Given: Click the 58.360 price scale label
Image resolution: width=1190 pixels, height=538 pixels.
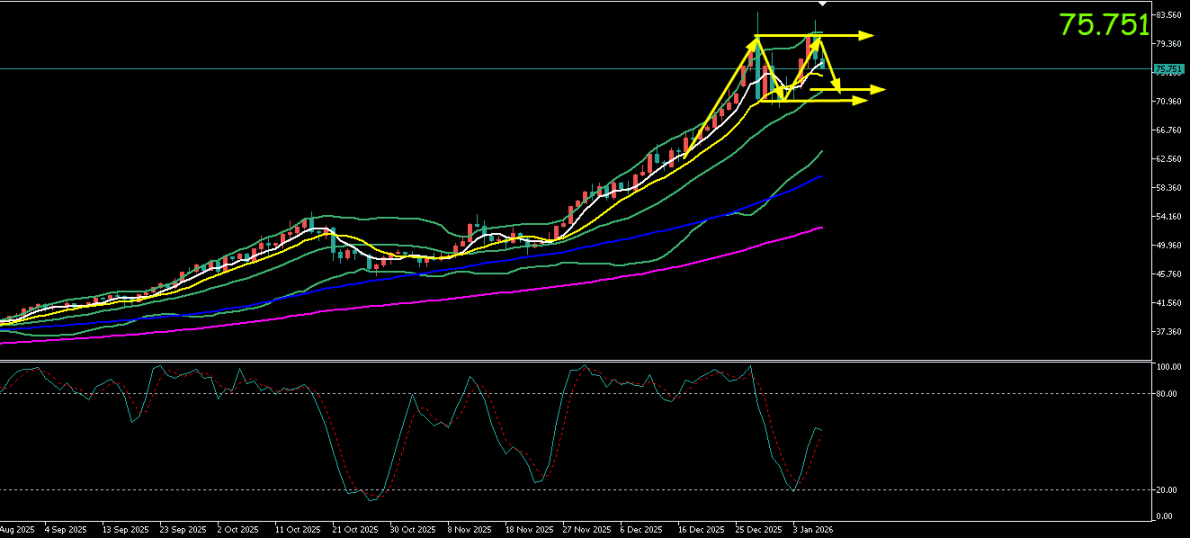Looking at the screenshot, I should [x=1168, y=188].
